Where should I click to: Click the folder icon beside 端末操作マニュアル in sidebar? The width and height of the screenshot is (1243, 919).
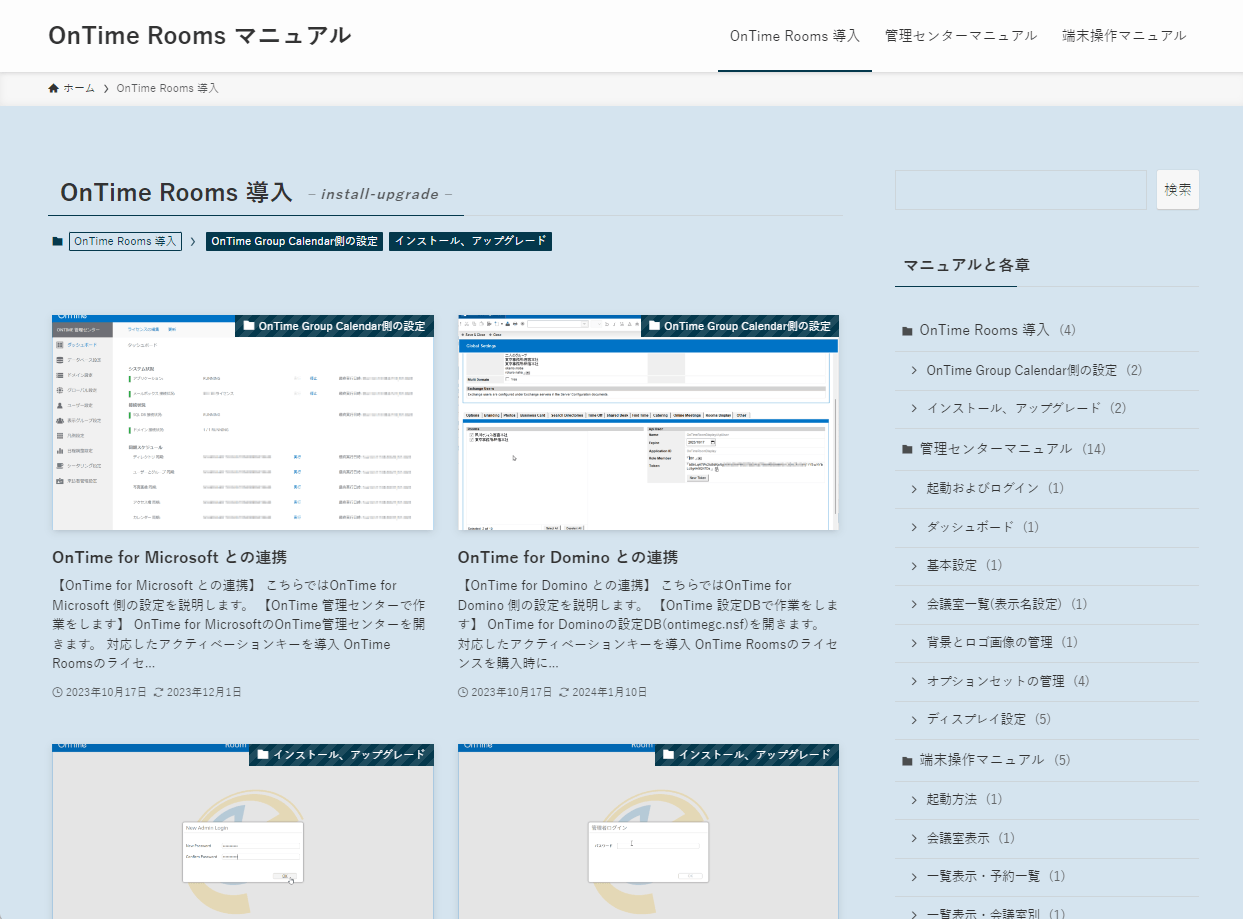(907, 759)
